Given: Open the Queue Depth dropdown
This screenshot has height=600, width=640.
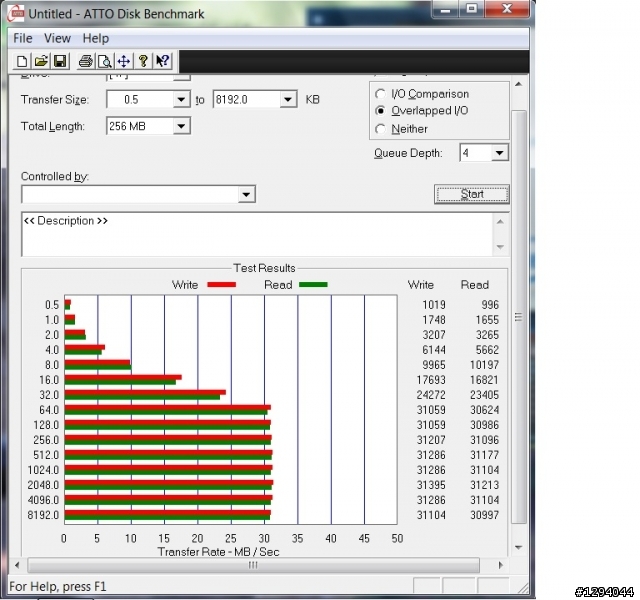Looking at the screenshot, I should pos(500,153).
